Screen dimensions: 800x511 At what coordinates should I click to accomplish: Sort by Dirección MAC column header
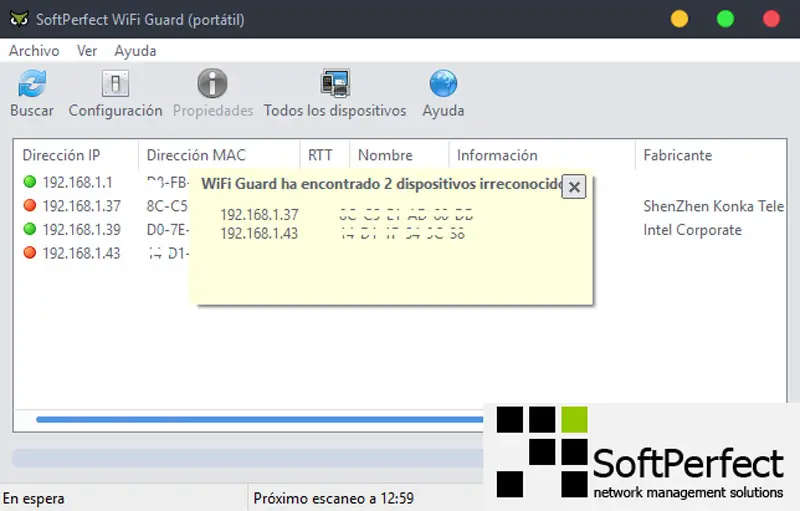pyautogui.click(x=196, y=155)
